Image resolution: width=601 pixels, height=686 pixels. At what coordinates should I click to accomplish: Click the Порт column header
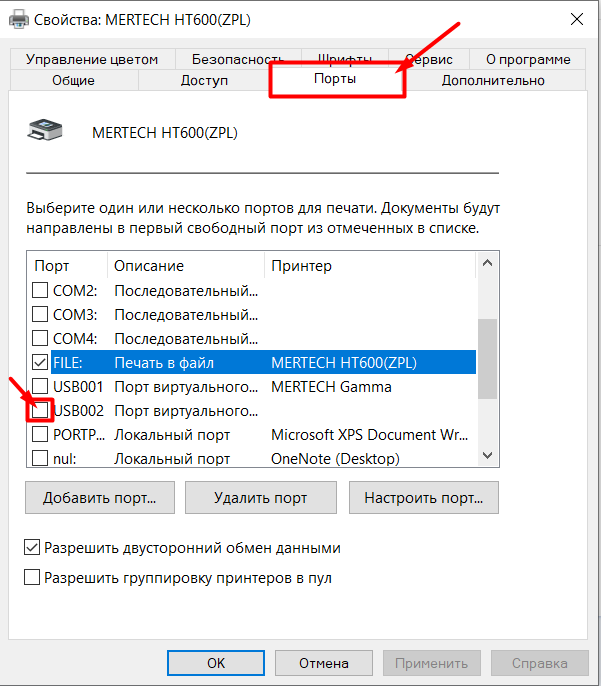click(68, 266)
